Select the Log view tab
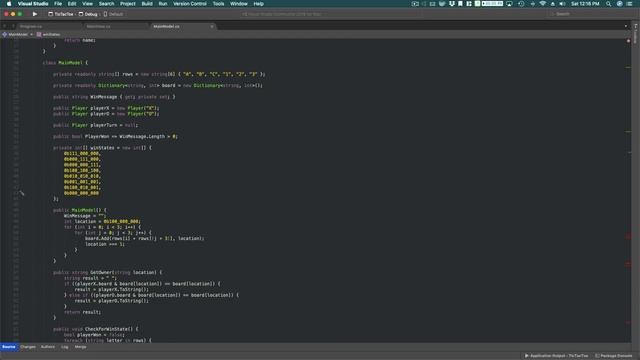The width and height of the screenshot is (640, 360). click(64, 347)
